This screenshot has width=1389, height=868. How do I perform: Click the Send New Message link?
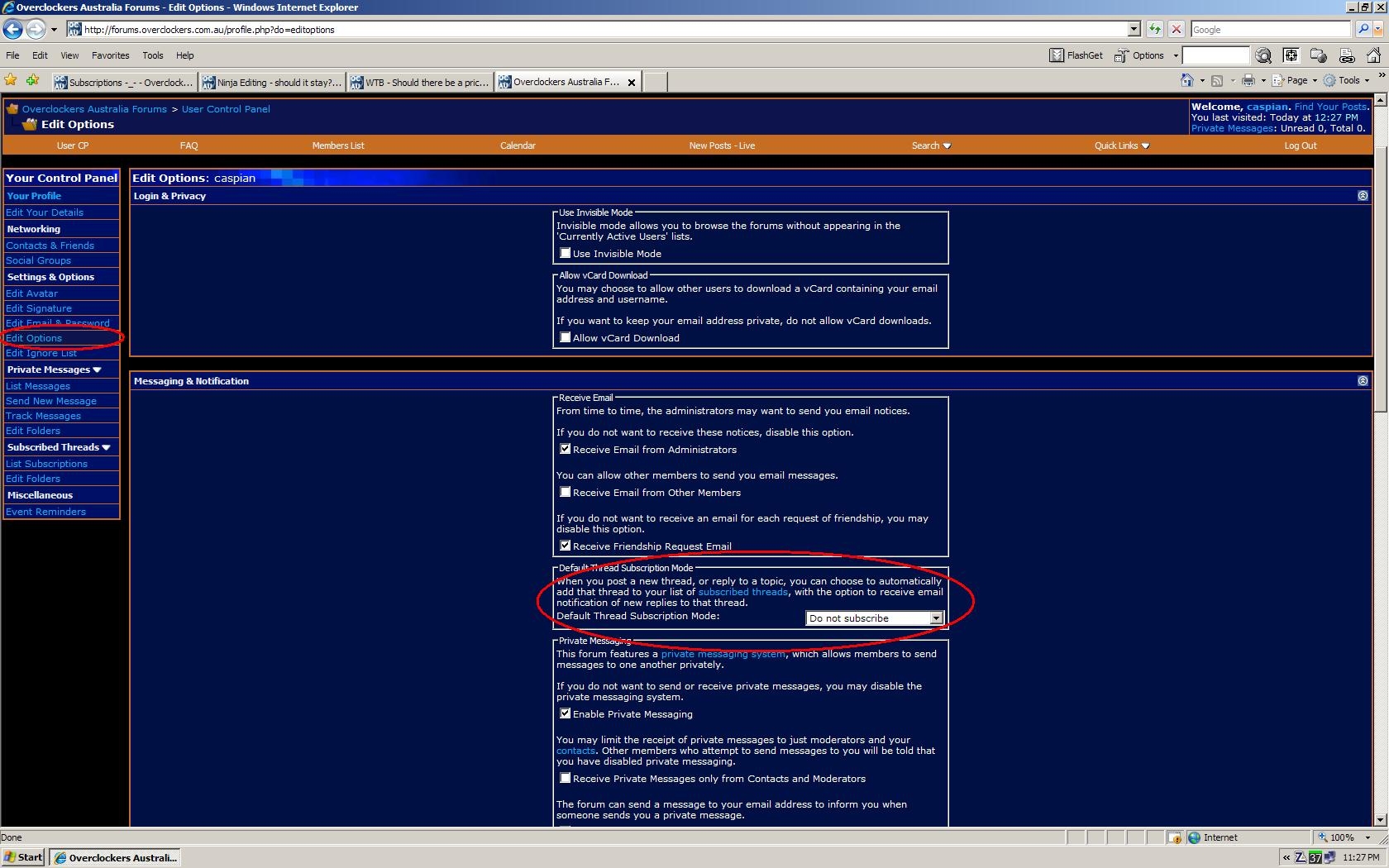click(51, 401)
